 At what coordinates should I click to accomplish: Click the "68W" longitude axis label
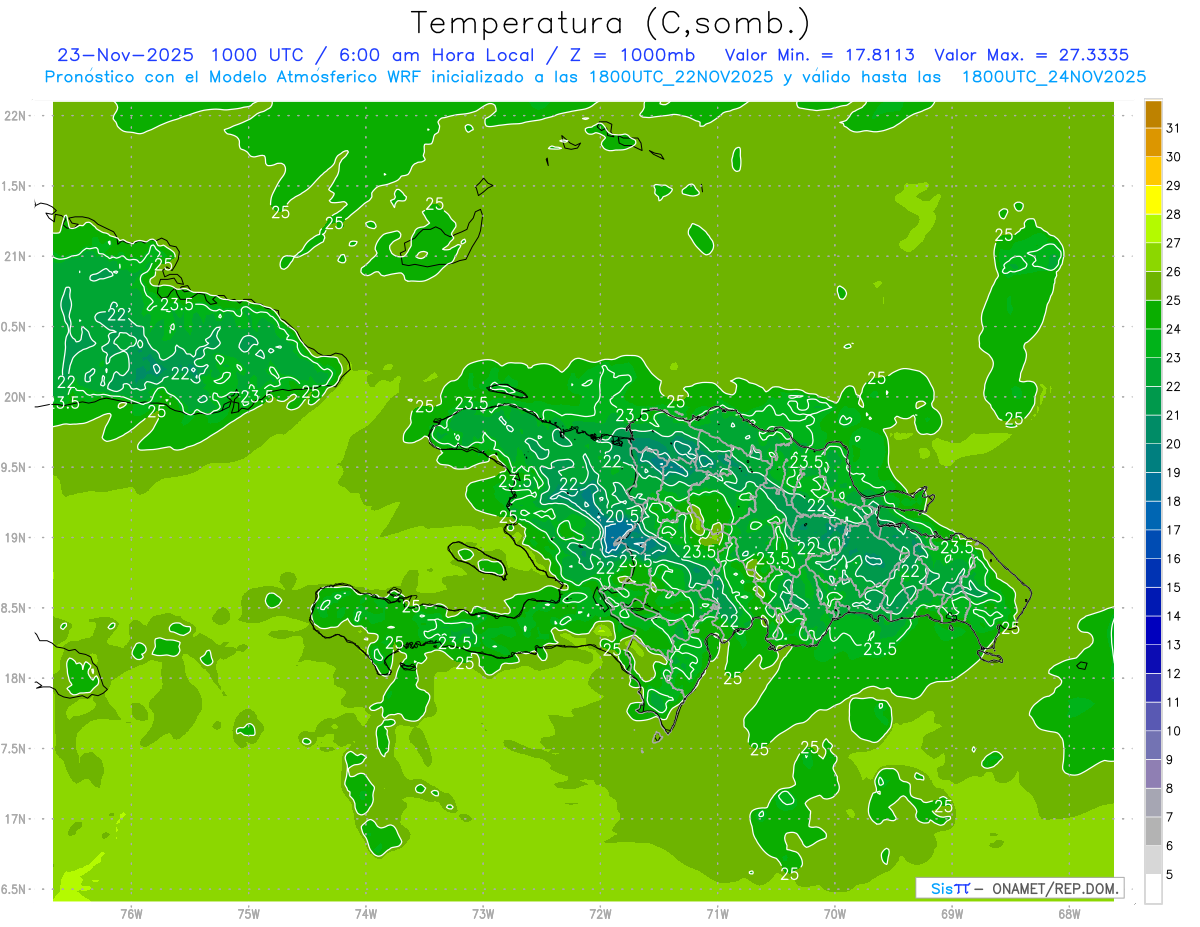1069,913
